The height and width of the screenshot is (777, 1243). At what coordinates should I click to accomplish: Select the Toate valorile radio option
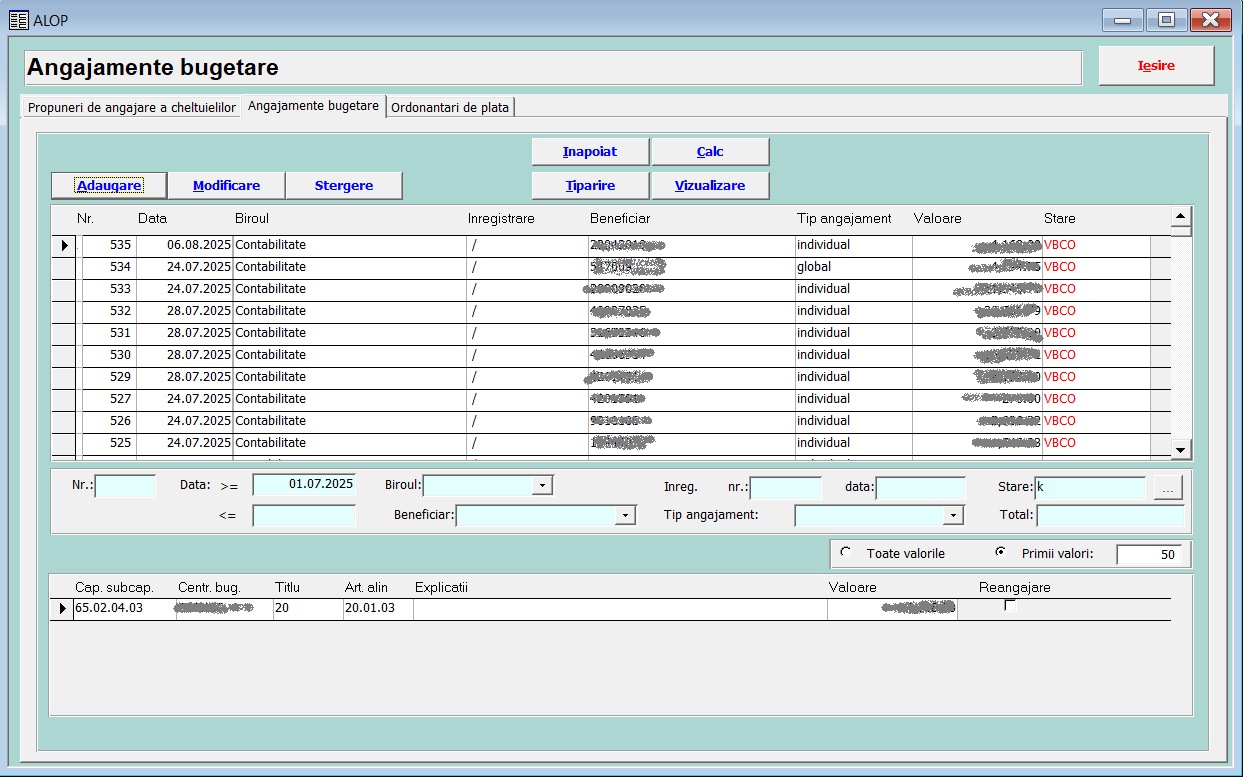(x=846, y=553)
